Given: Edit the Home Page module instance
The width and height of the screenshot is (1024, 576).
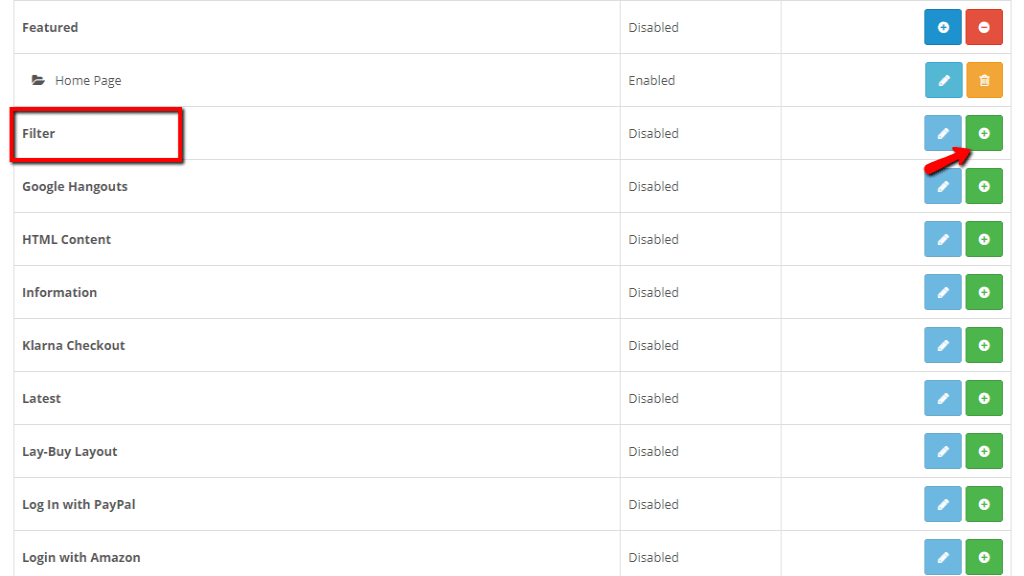Looking at the screenshot, I should tap(942, 81).
